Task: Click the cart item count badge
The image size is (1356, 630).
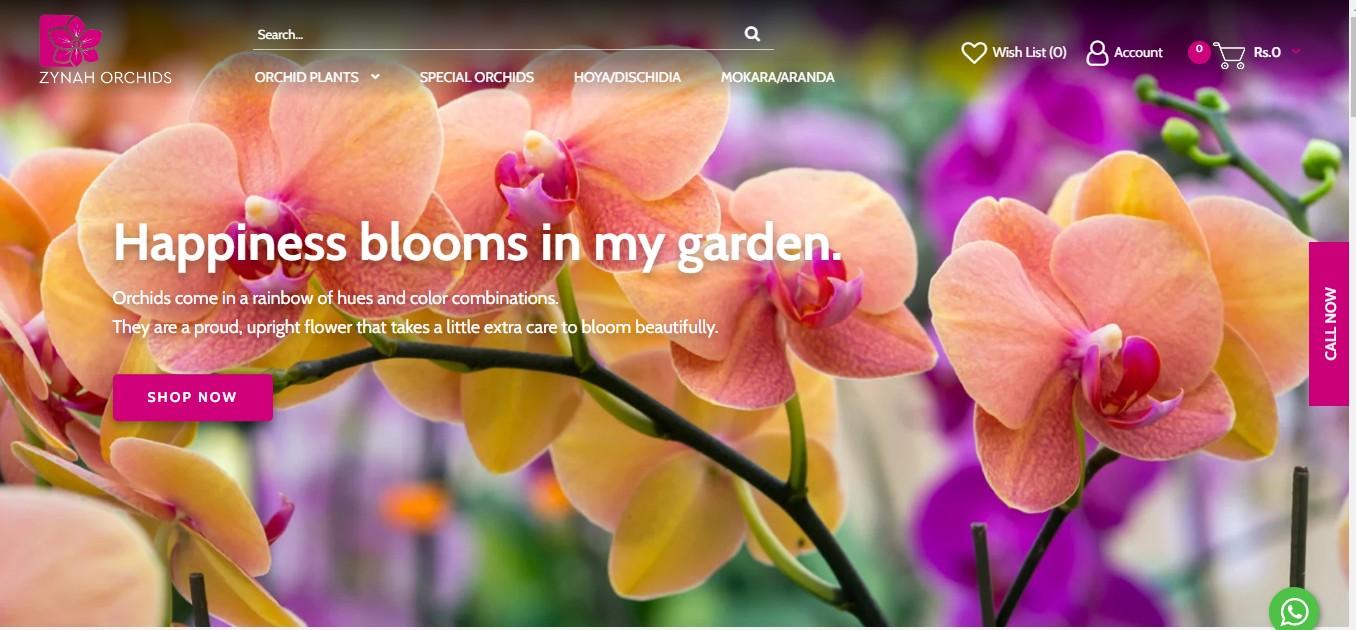Action: pos(1199,51)
